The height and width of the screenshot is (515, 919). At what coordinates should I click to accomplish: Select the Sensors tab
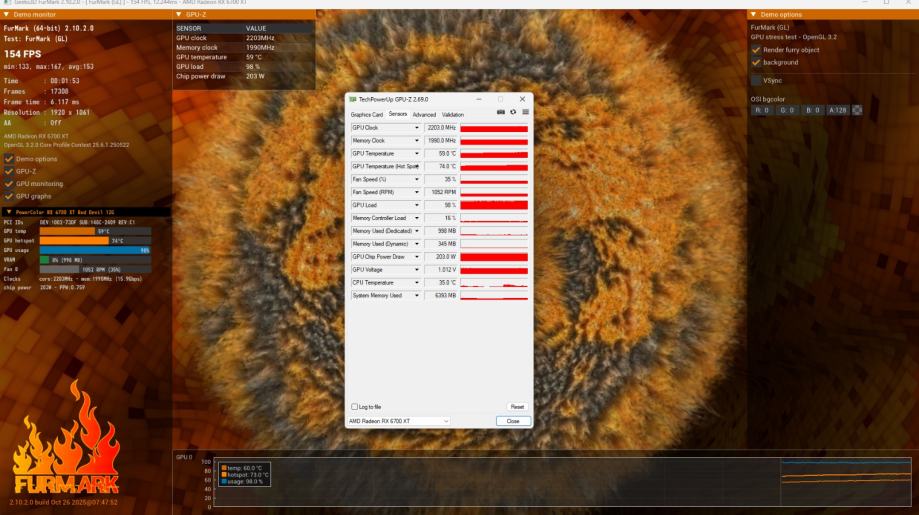pyautogui.click(x=398, y=114)
